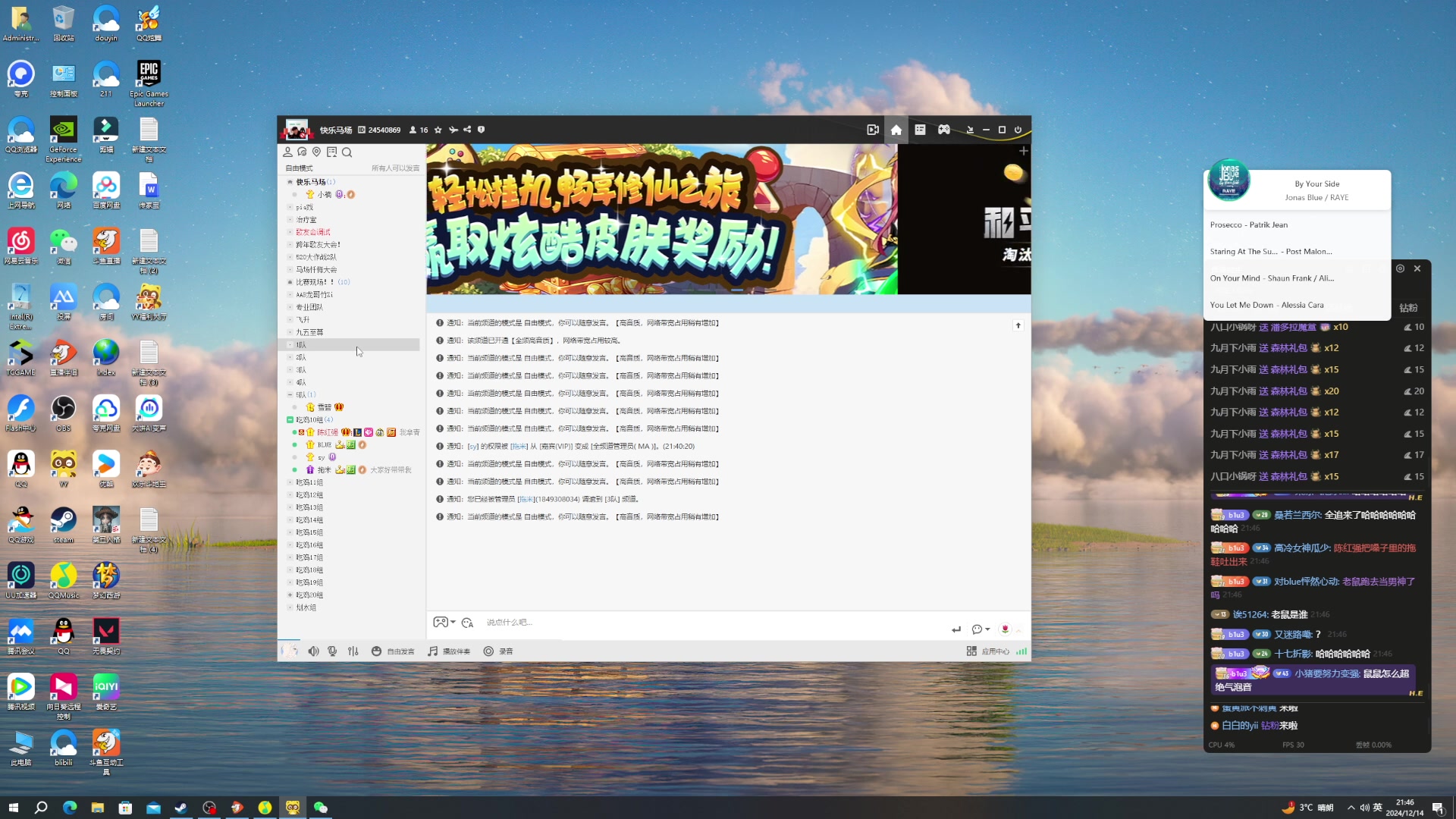This screenshot has height=819, width=1456.
Task: Click the game promotion banner image
Action: (661, 219)
